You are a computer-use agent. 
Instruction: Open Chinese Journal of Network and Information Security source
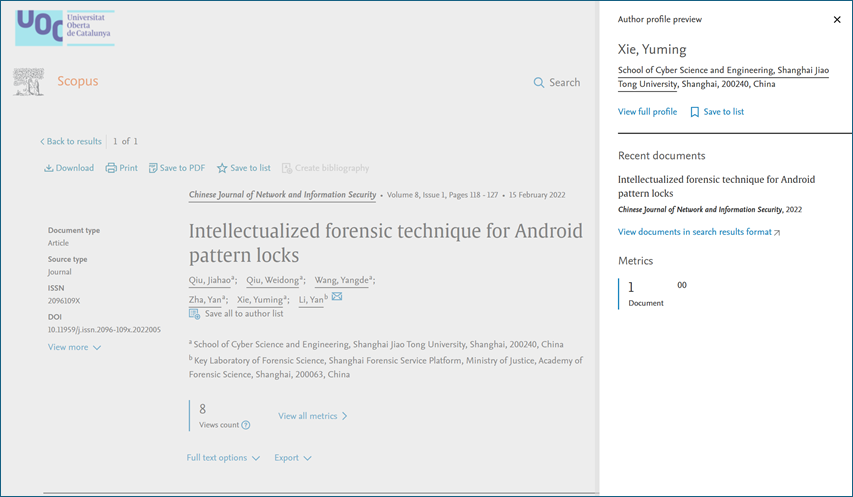tap(282, 195)
